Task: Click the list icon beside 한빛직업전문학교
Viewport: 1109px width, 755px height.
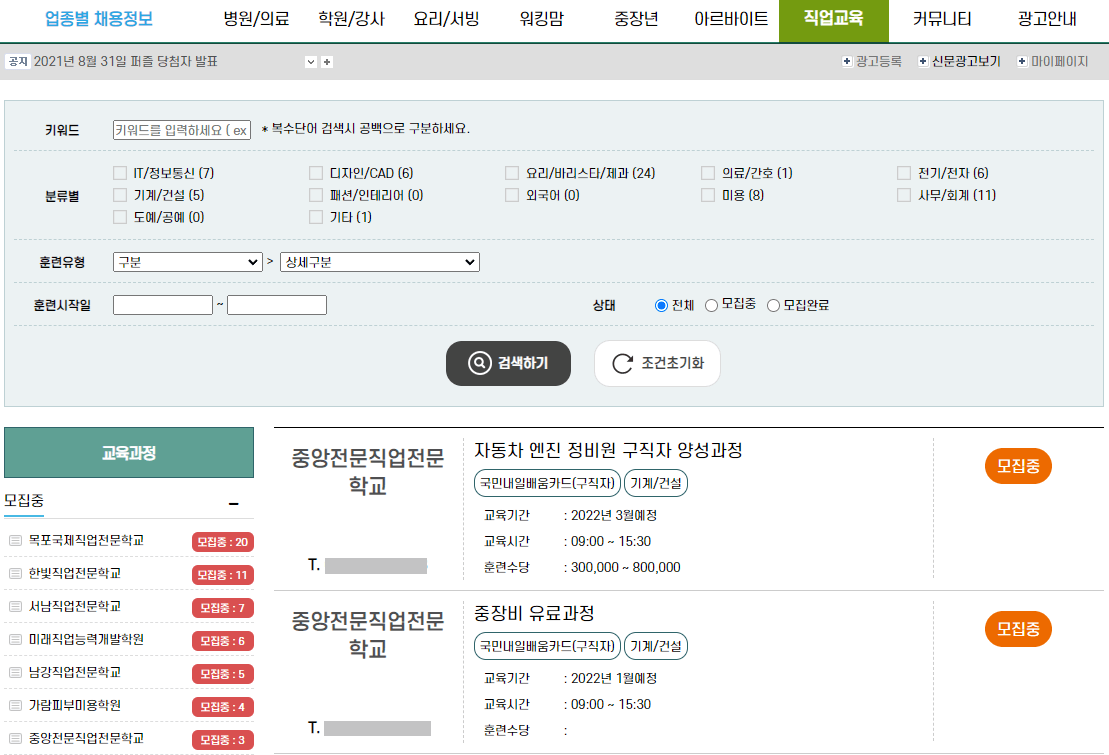Action: coord(16,573)
